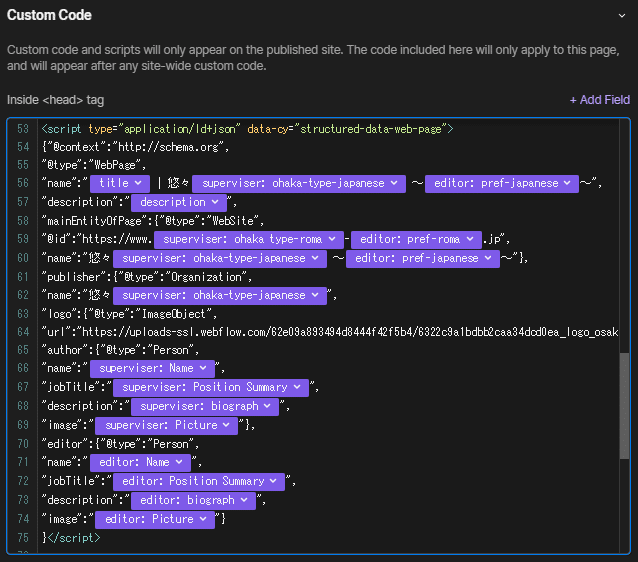Viewport: 638px width, 562px height.
Task: Open editor Picture field chip
Action: [155, 519]
